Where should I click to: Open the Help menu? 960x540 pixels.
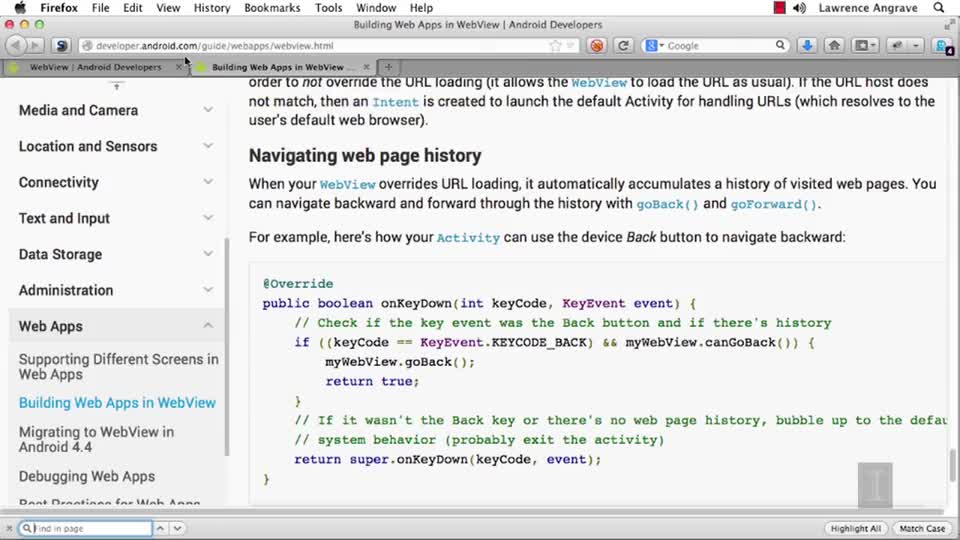(421, 8)
